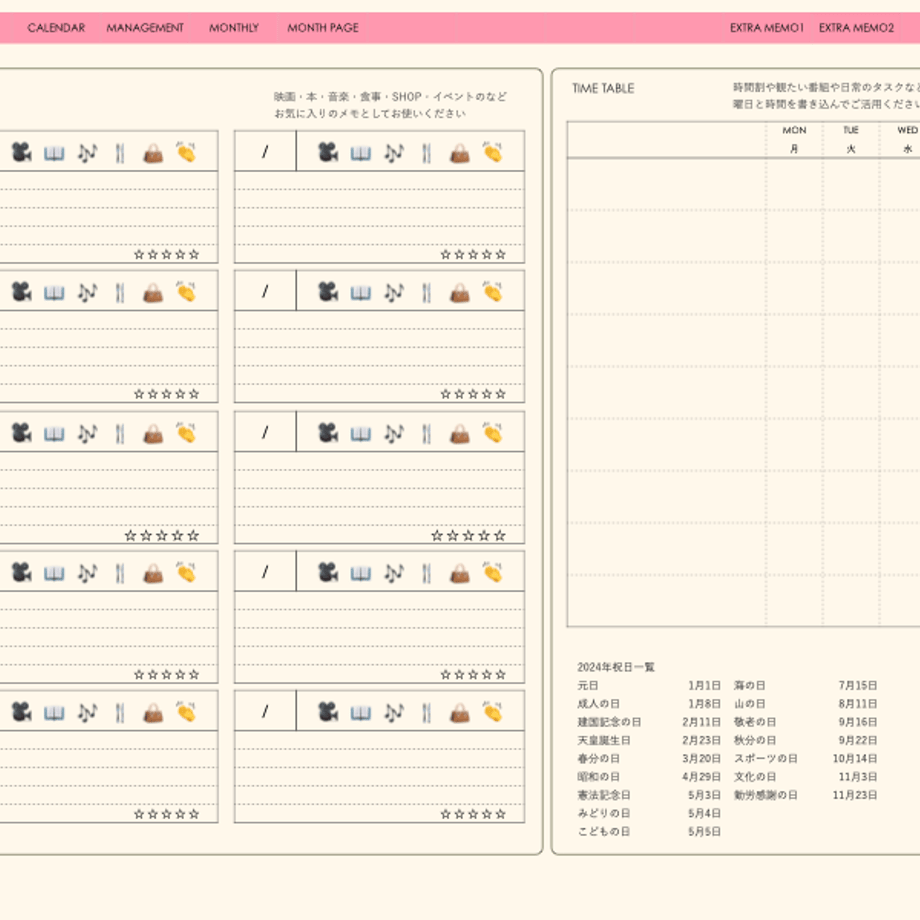
Task: Select fork and knife icon in bottom left-column card
Action: (120, 712)
